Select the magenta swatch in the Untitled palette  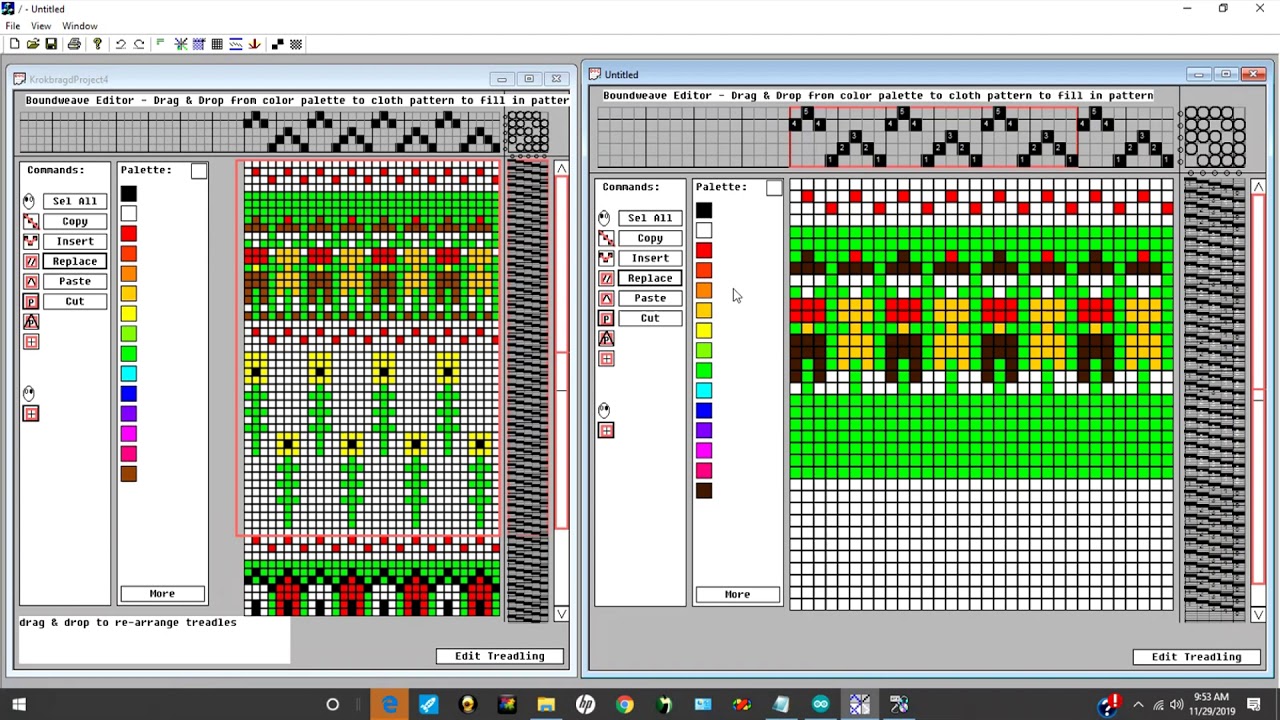click(x=704, y=450)
